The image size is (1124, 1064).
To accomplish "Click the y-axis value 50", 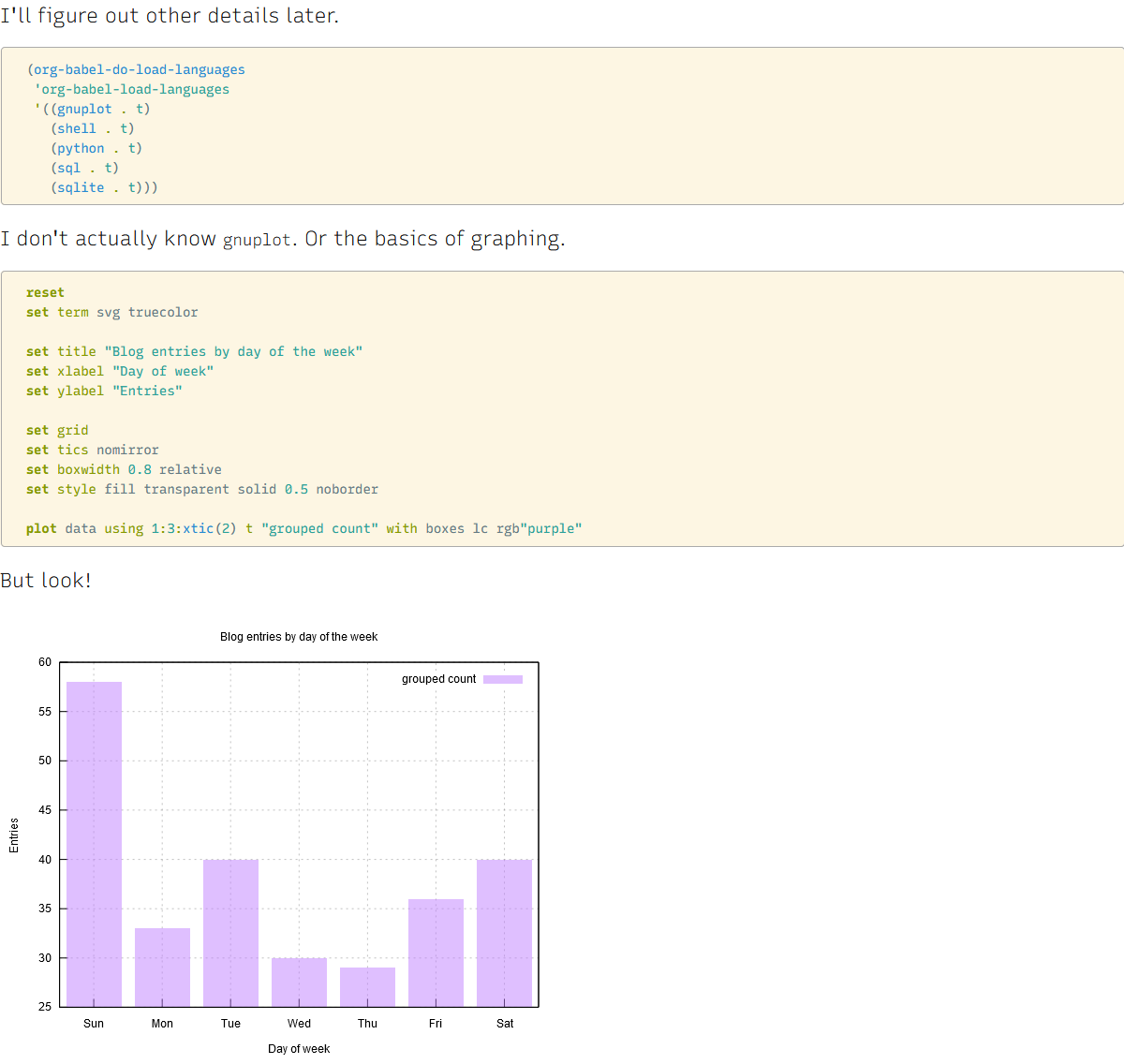I will [45, 761].
